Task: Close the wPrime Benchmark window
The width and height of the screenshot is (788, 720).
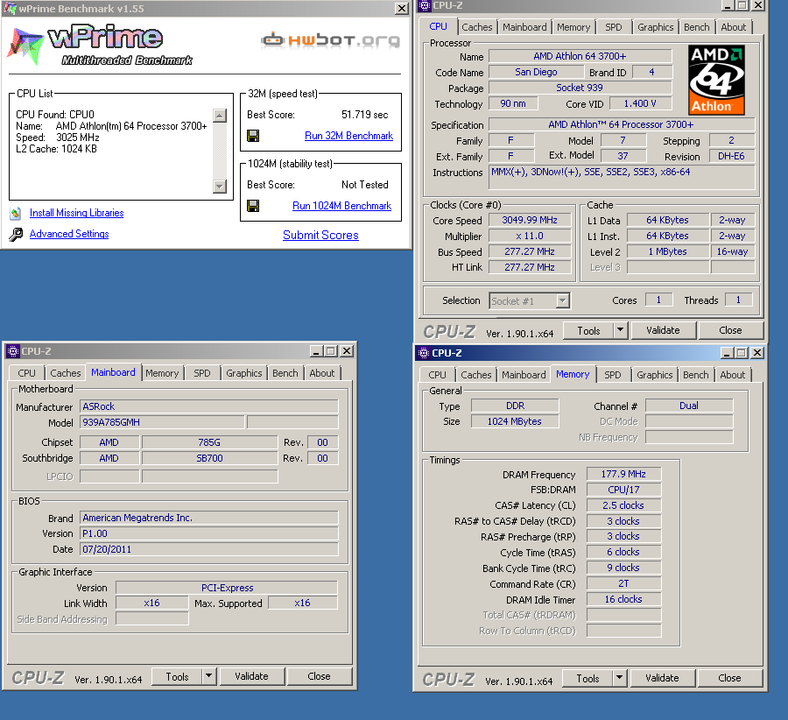Action: click(x=402, y=9)
